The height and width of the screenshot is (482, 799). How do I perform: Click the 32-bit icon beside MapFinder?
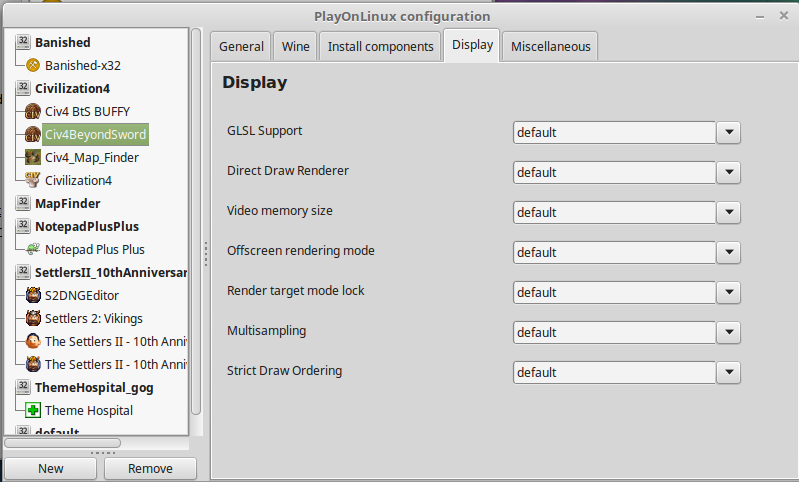point(23,203)
